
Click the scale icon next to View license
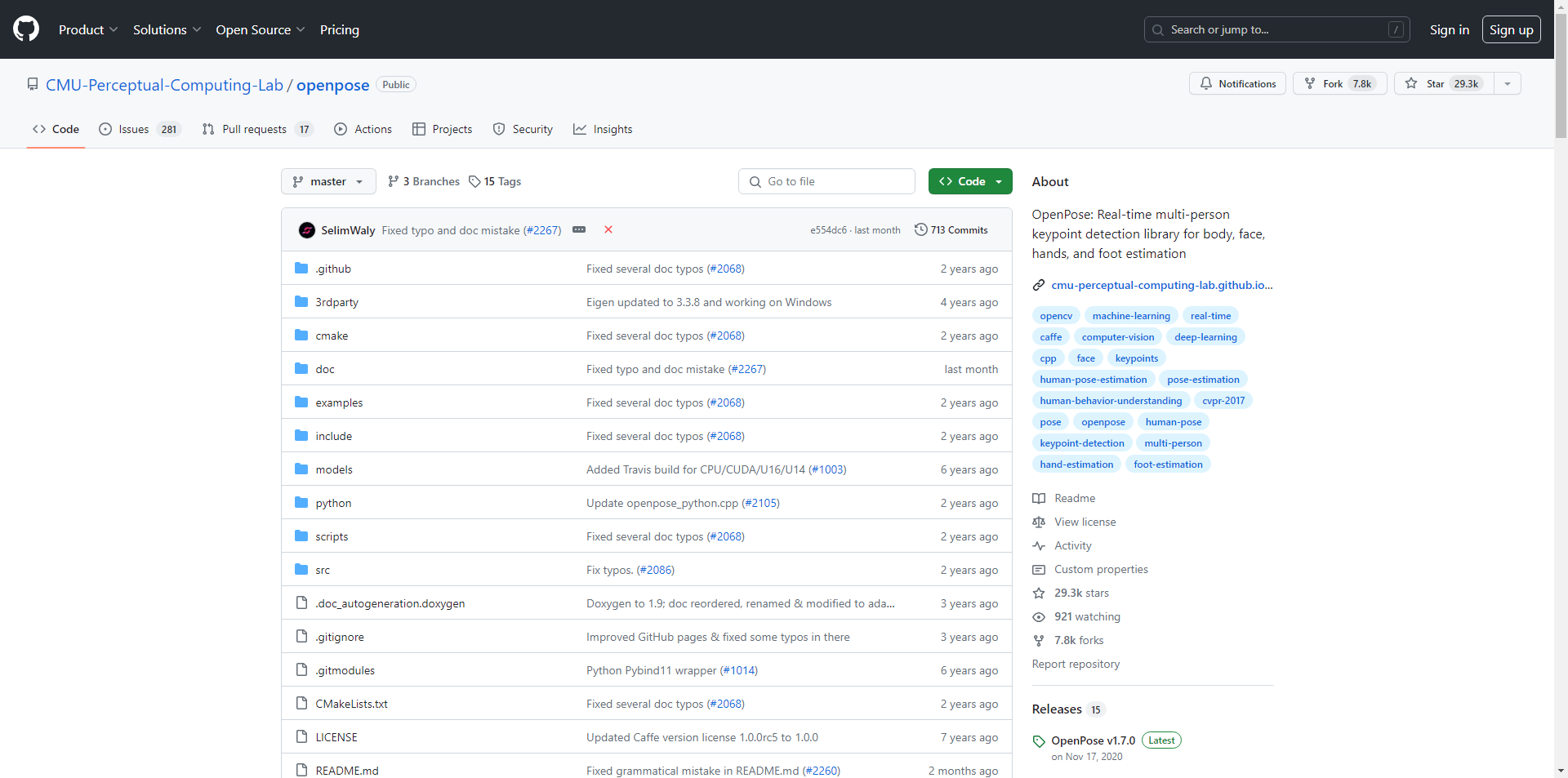tap(1039, 522)
